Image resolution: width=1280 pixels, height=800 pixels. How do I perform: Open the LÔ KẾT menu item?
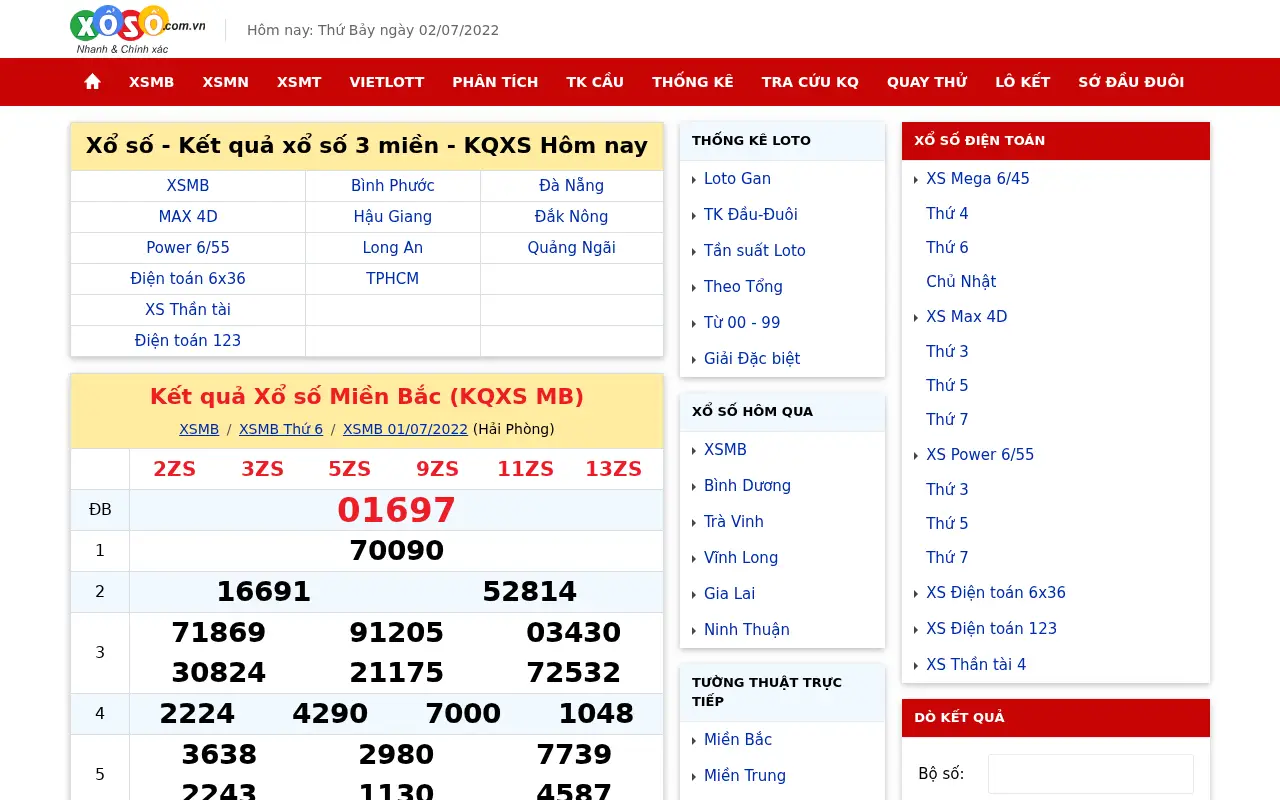pos(1022,82)
